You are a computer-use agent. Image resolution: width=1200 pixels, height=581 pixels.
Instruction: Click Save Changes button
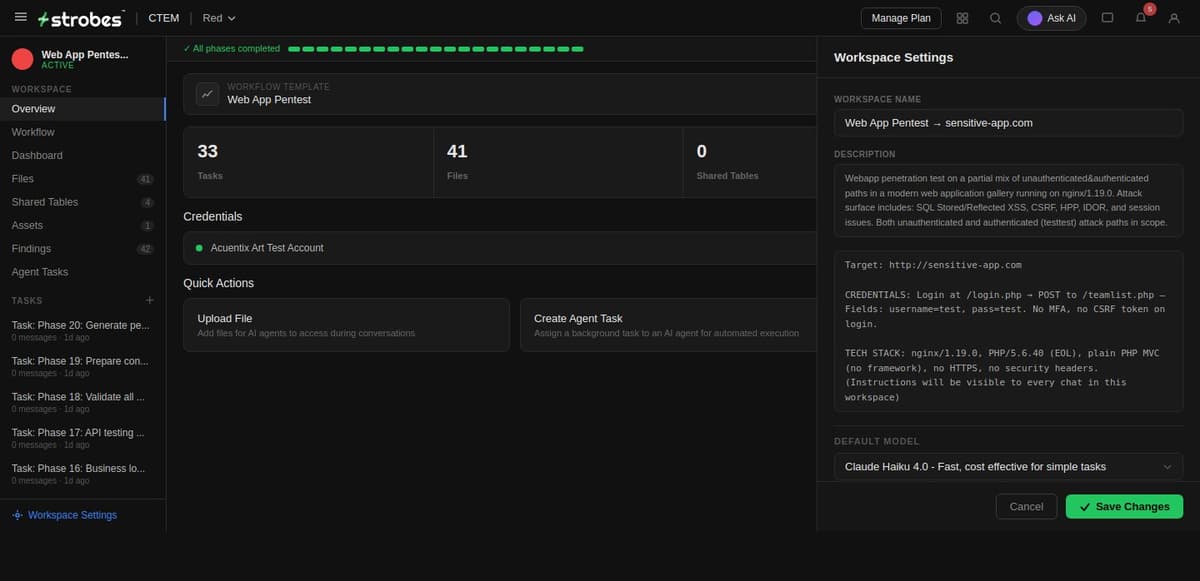(x=1124, y=506)
